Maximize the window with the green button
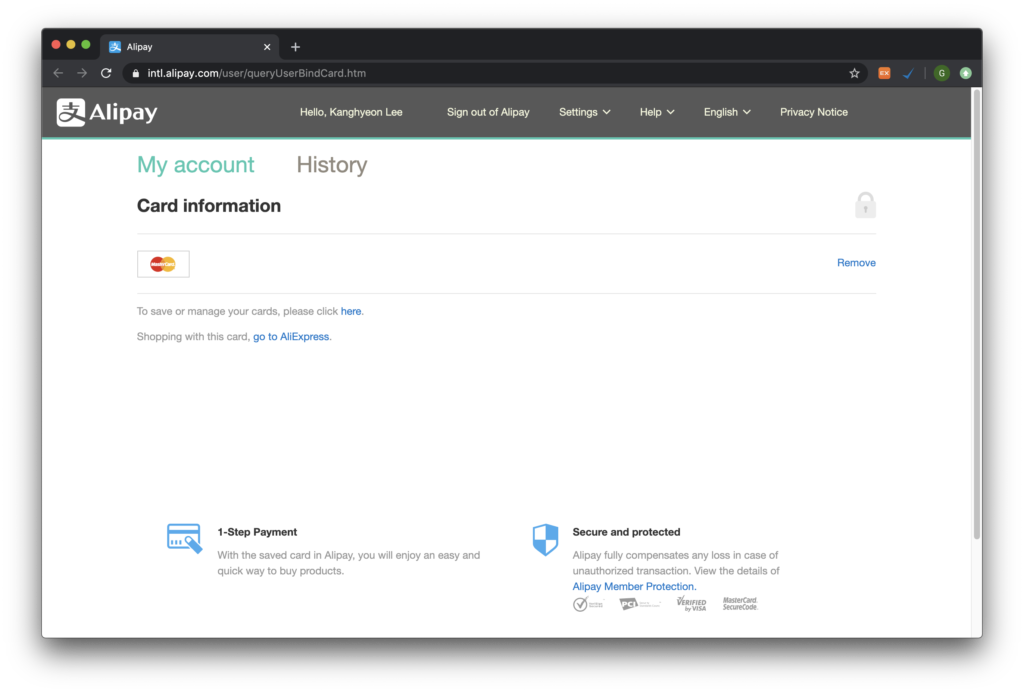 coord(86,45)
